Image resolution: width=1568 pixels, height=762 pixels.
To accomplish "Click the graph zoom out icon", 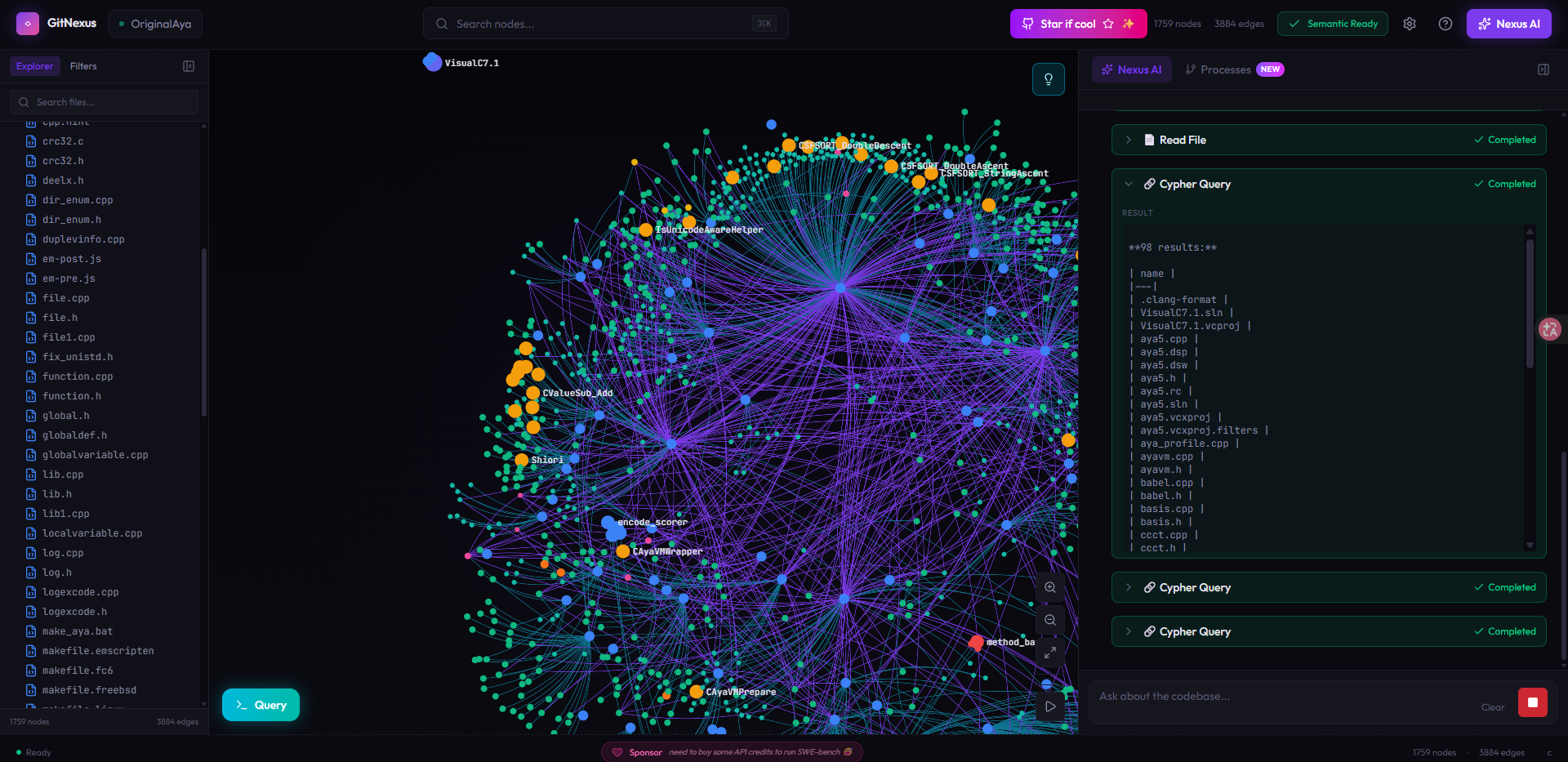I will point(1050,620).
